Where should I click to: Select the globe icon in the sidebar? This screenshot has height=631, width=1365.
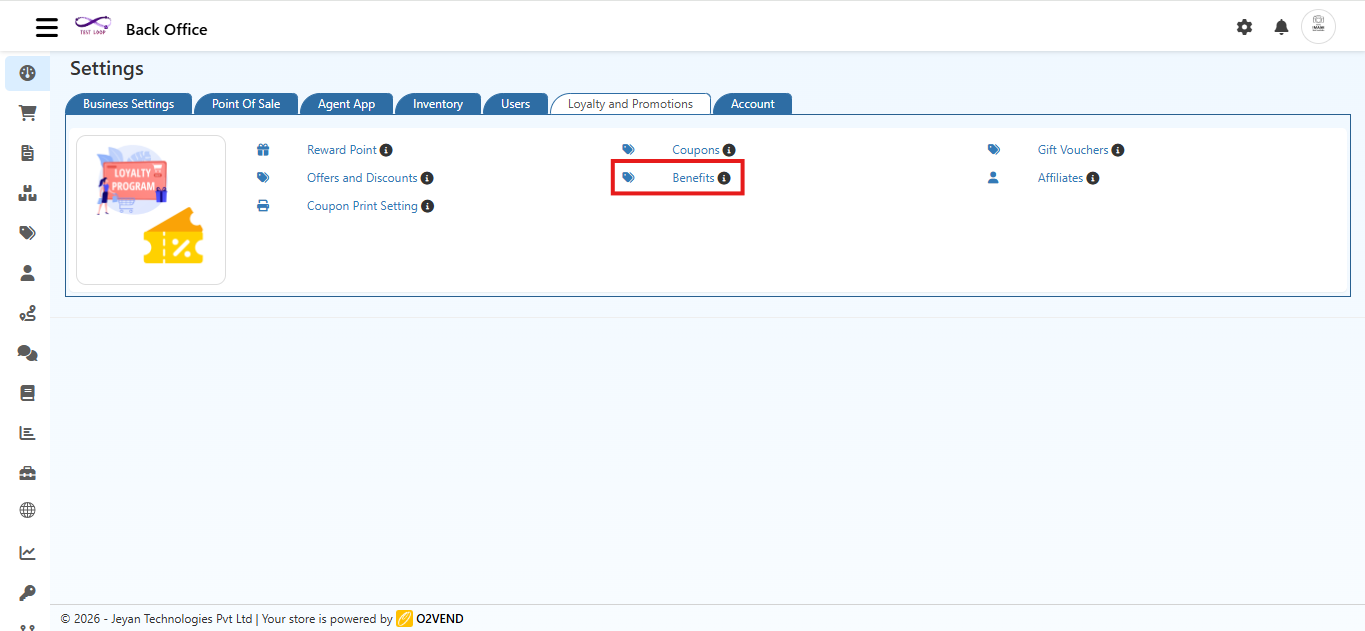[27, 510]
